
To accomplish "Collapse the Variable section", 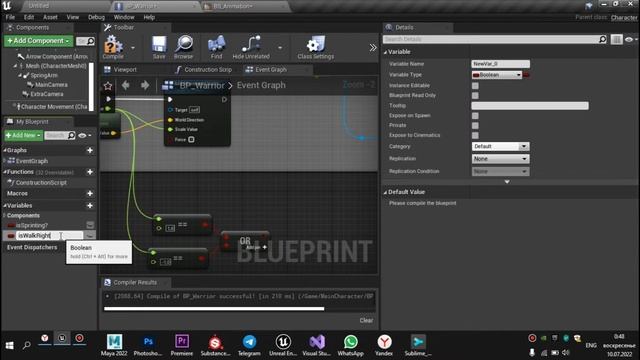I will pyautogui.click(x=385, y=52).
